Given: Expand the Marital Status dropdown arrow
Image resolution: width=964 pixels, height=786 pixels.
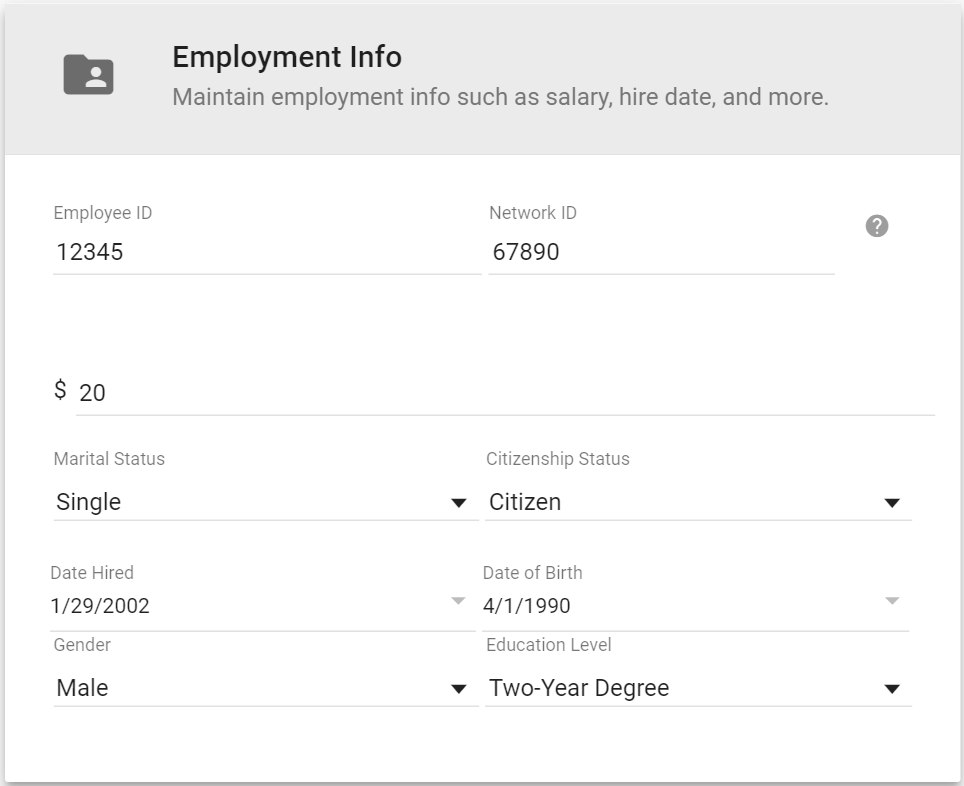Looking at the screenshot, I should 458,503.
